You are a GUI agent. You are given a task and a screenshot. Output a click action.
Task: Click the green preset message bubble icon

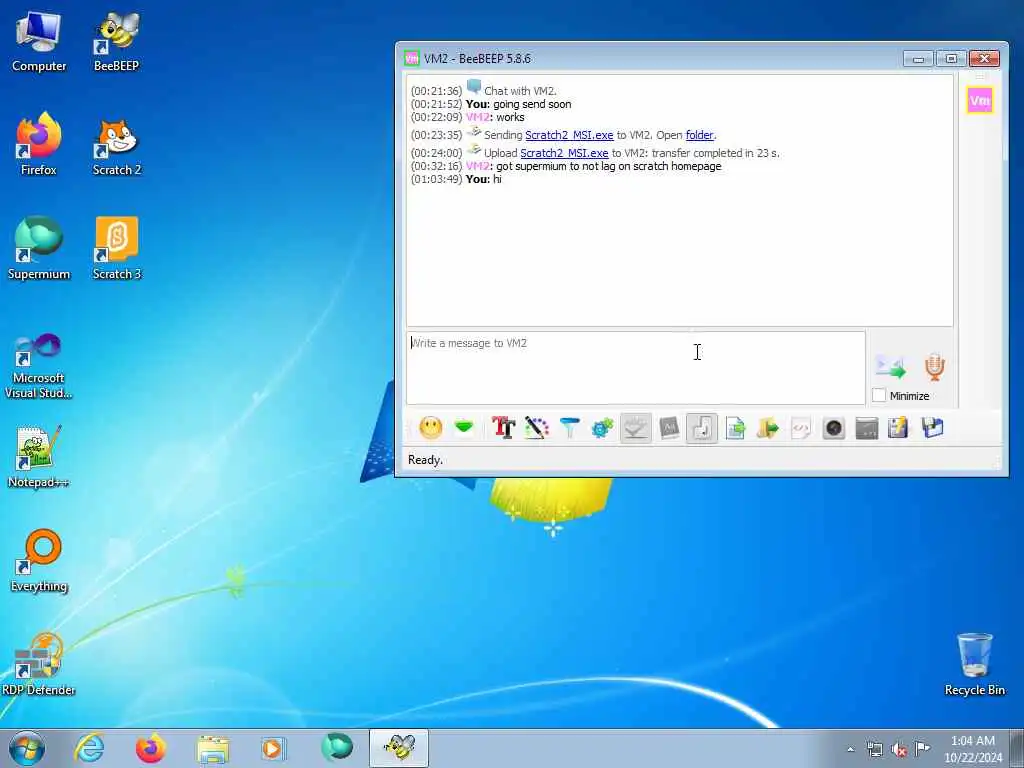464,428
